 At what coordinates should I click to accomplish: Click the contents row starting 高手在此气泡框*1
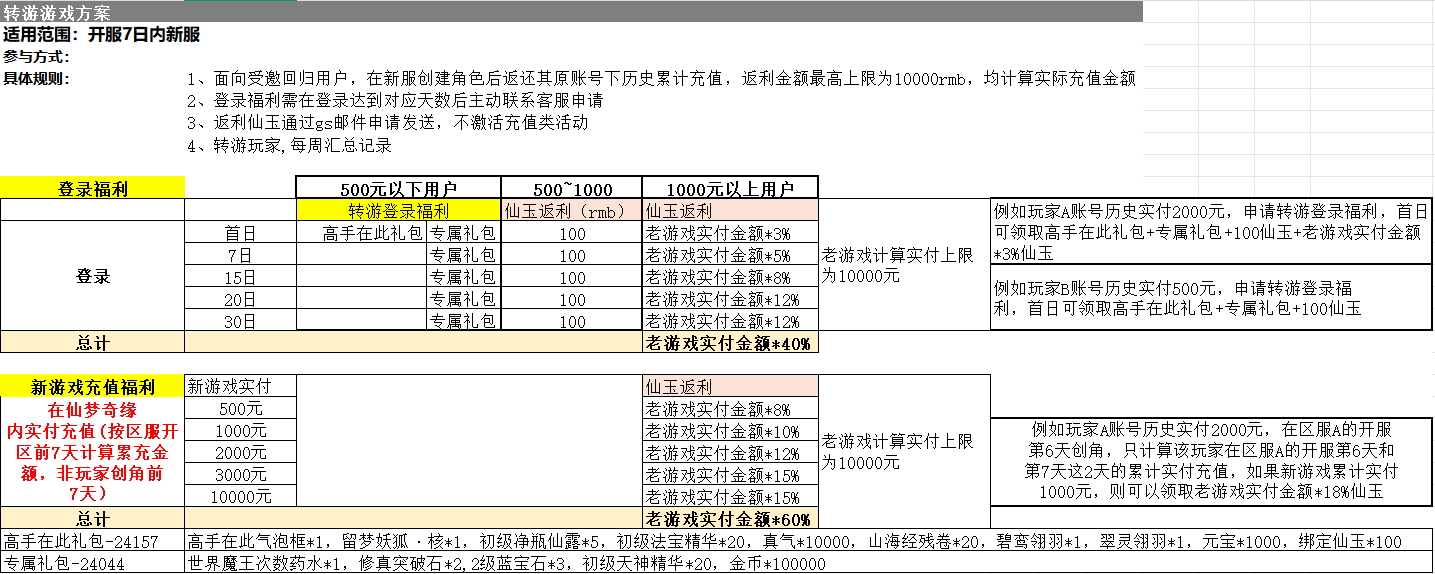[809, 541]
